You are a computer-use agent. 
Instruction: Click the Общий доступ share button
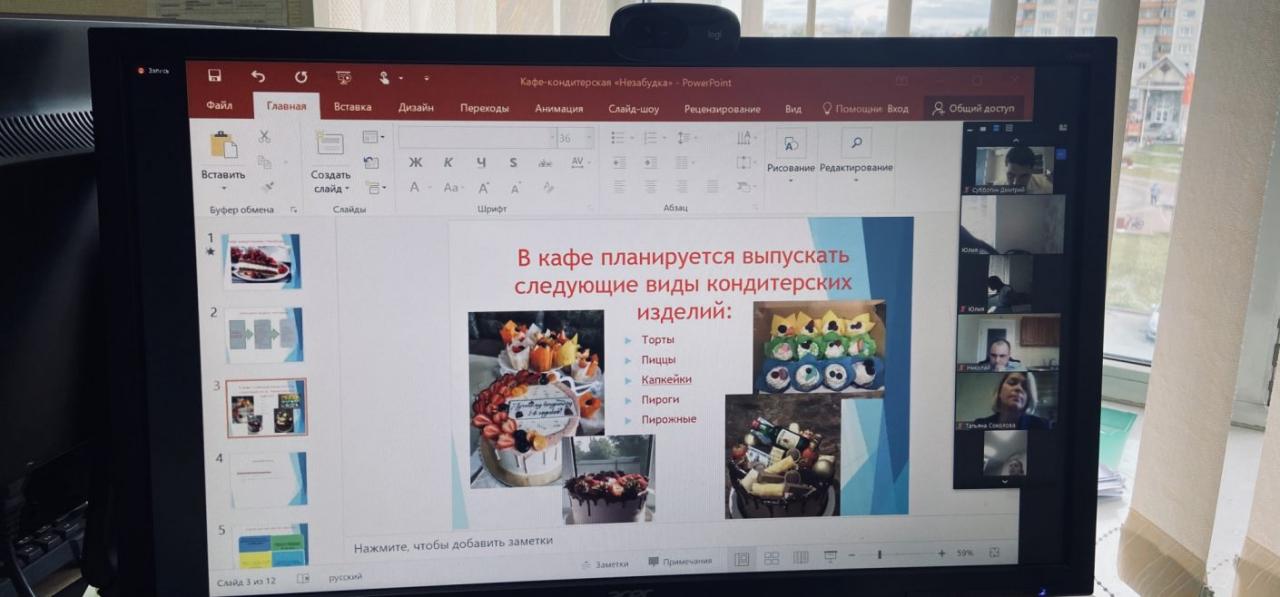[x=972, y=108]
